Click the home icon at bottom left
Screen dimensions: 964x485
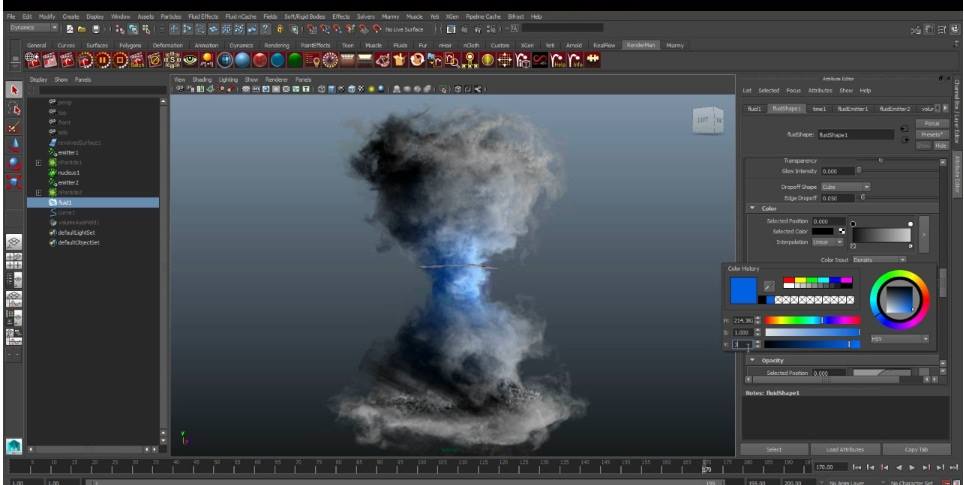14,446
